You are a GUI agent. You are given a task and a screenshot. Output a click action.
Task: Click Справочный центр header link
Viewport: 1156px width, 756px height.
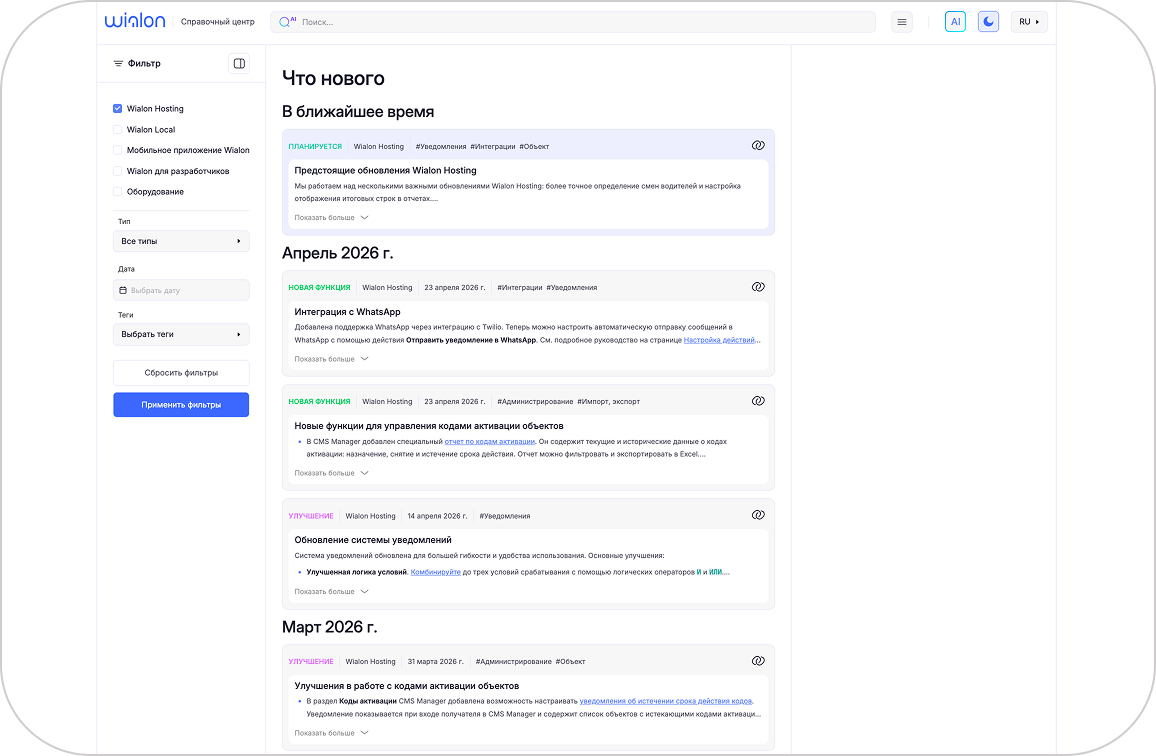[x=217, y=22]
